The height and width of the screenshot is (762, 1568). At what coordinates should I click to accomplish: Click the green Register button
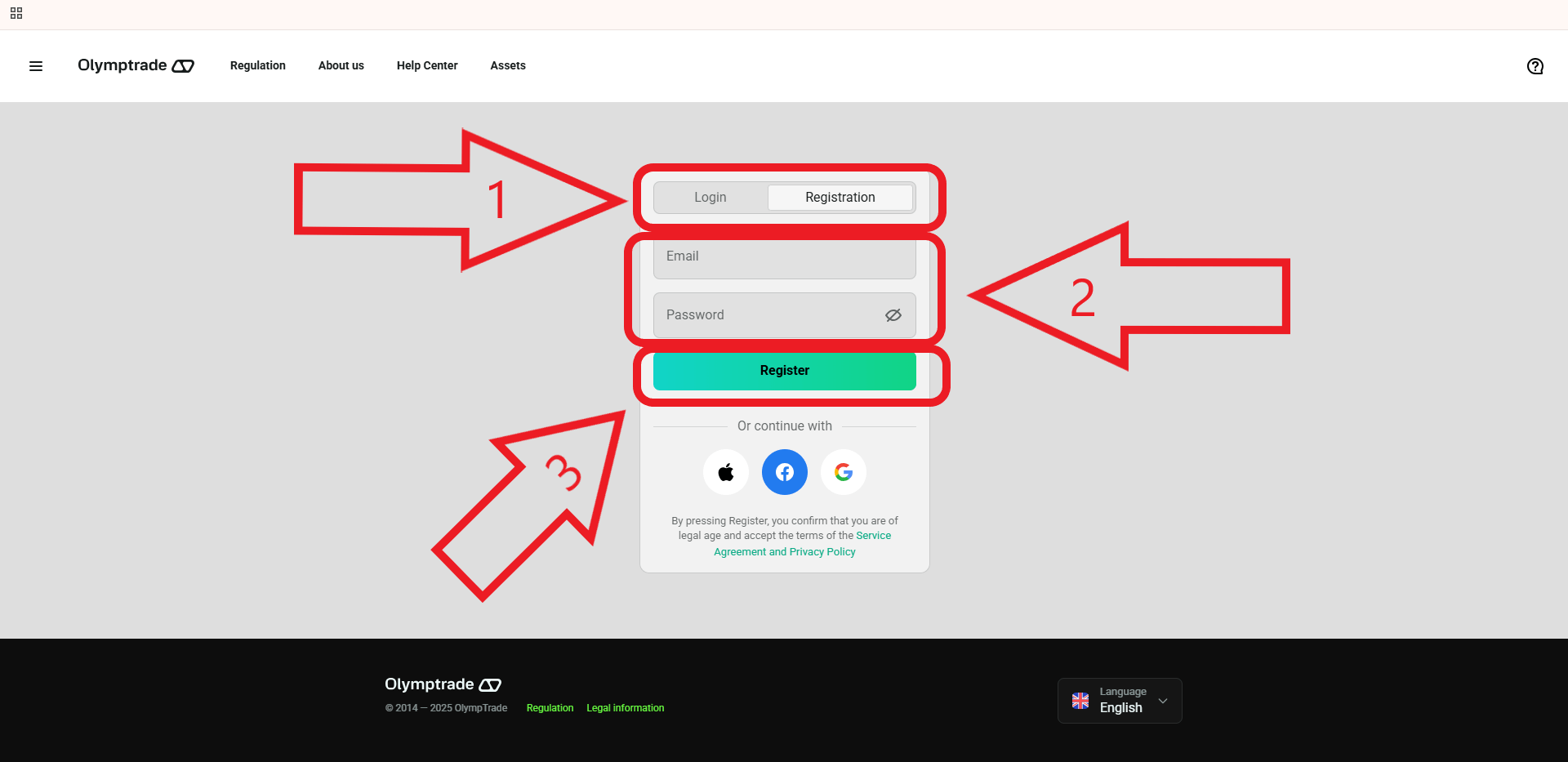tap(785, 371)
